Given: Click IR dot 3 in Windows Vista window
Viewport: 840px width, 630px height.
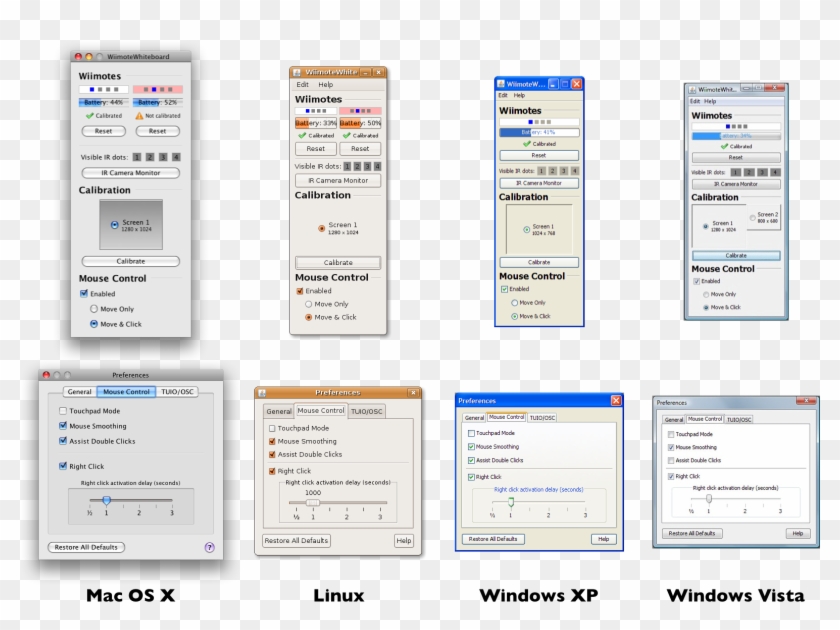Looking at the screenshot, I should (x=761, y=173).
